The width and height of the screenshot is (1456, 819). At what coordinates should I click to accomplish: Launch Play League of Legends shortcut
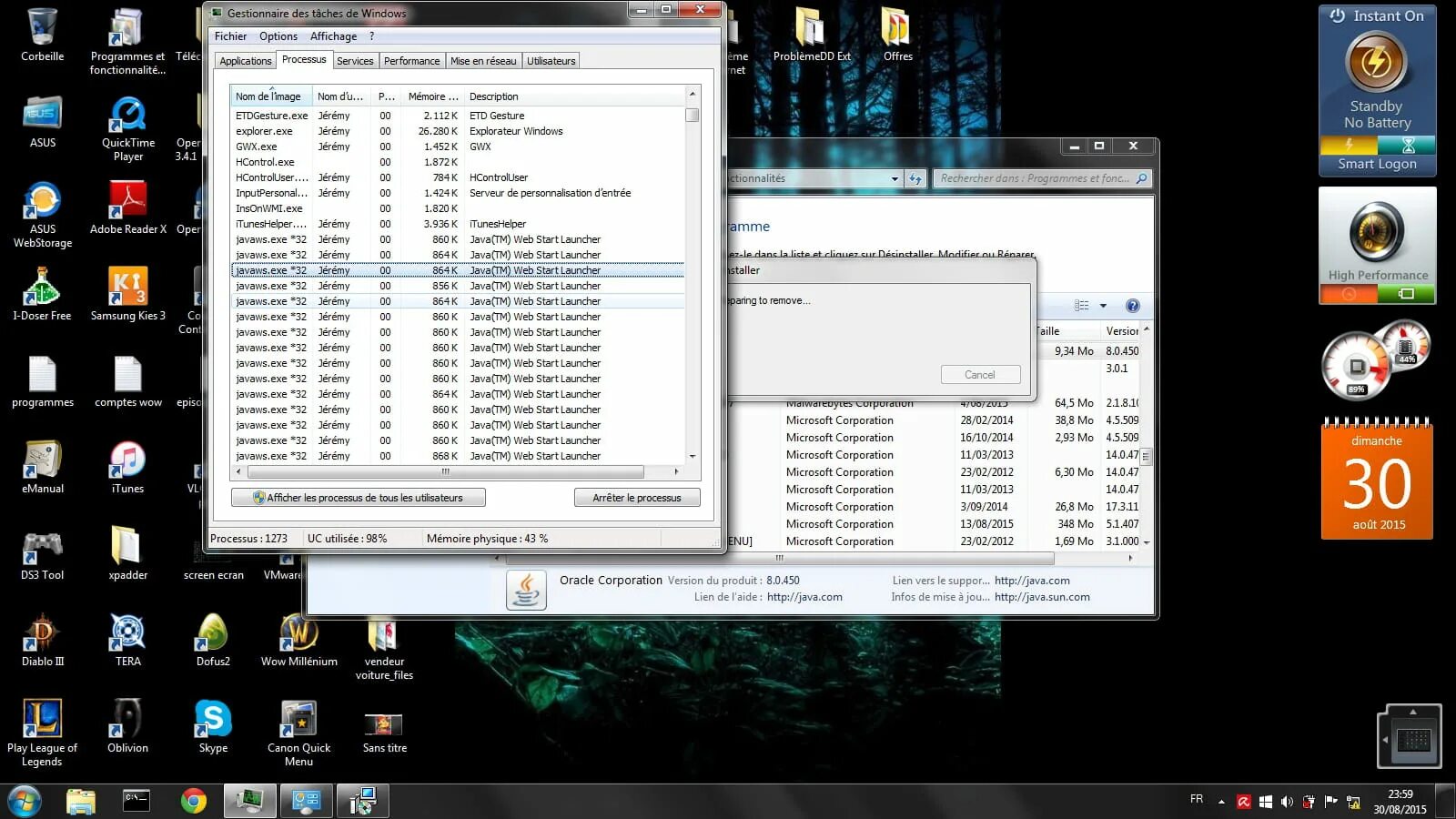click(42, 733)
